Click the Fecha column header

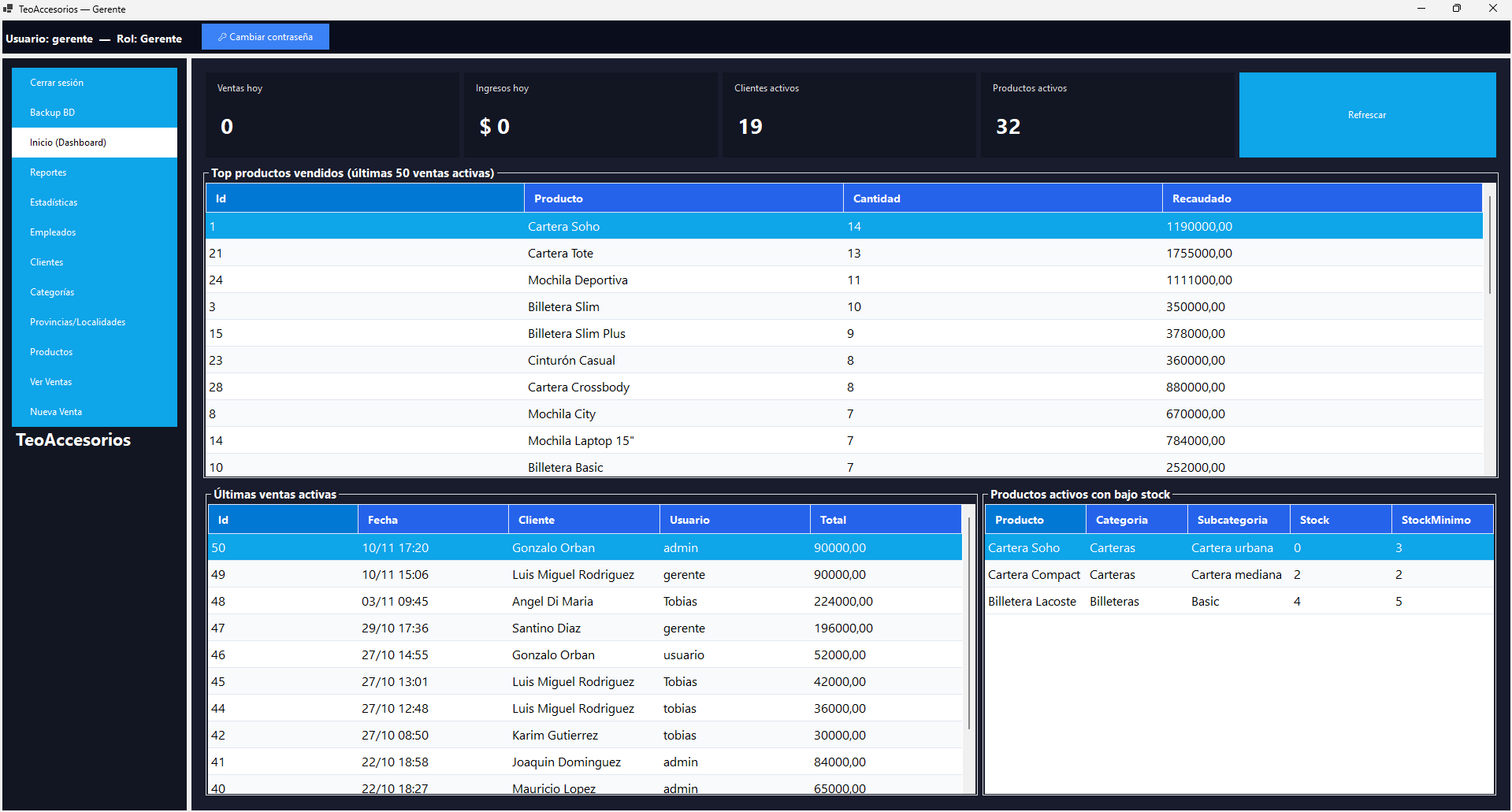[x=433, y=520]
